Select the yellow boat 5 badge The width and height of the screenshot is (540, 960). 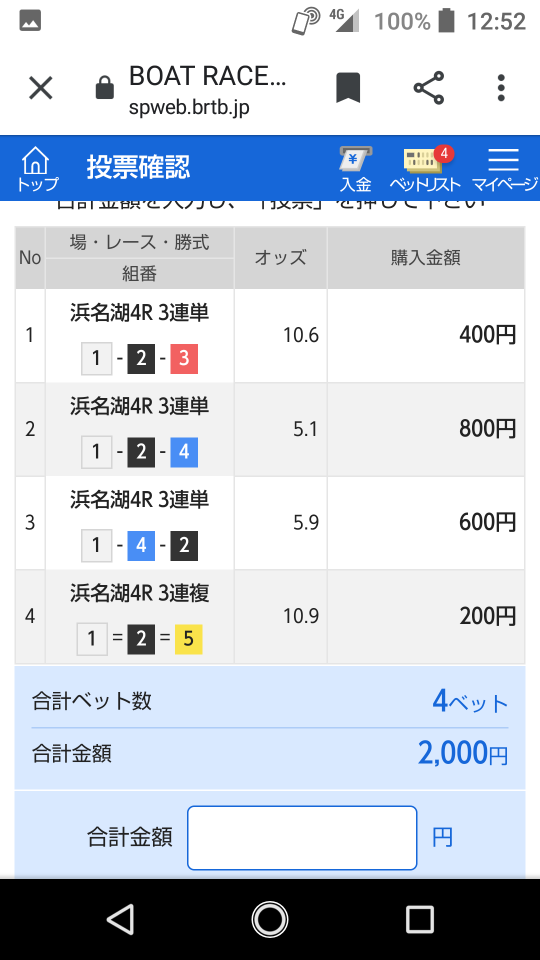(189, 639)
